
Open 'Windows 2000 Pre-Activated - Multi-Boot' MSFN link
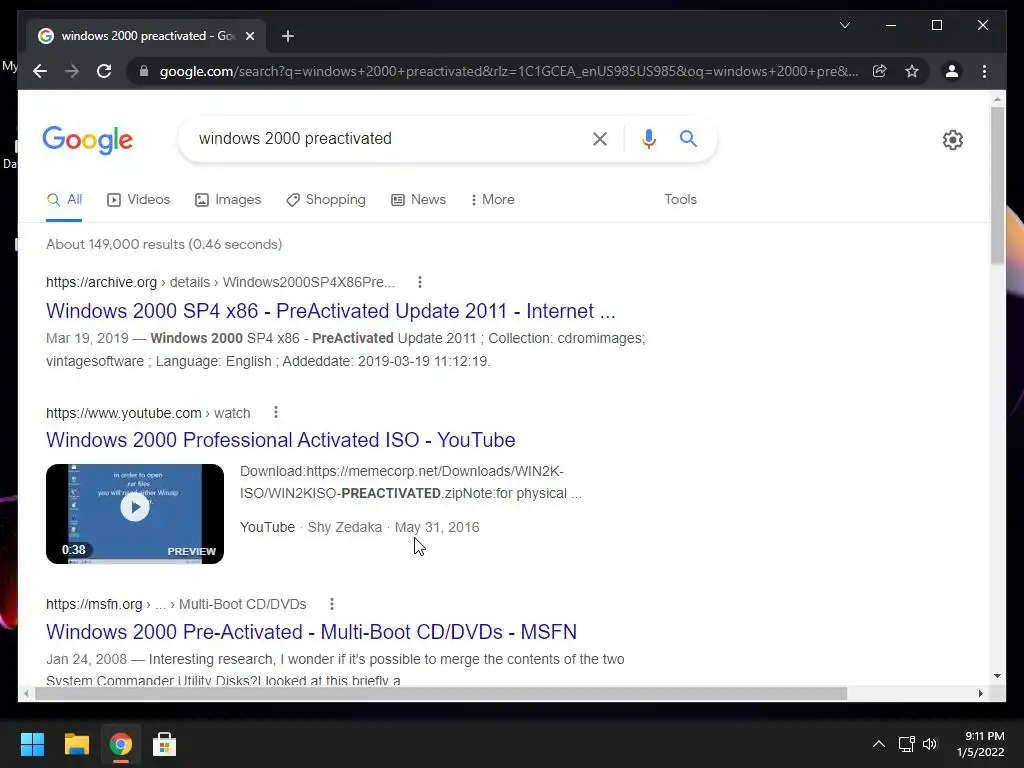click(311, 632)
